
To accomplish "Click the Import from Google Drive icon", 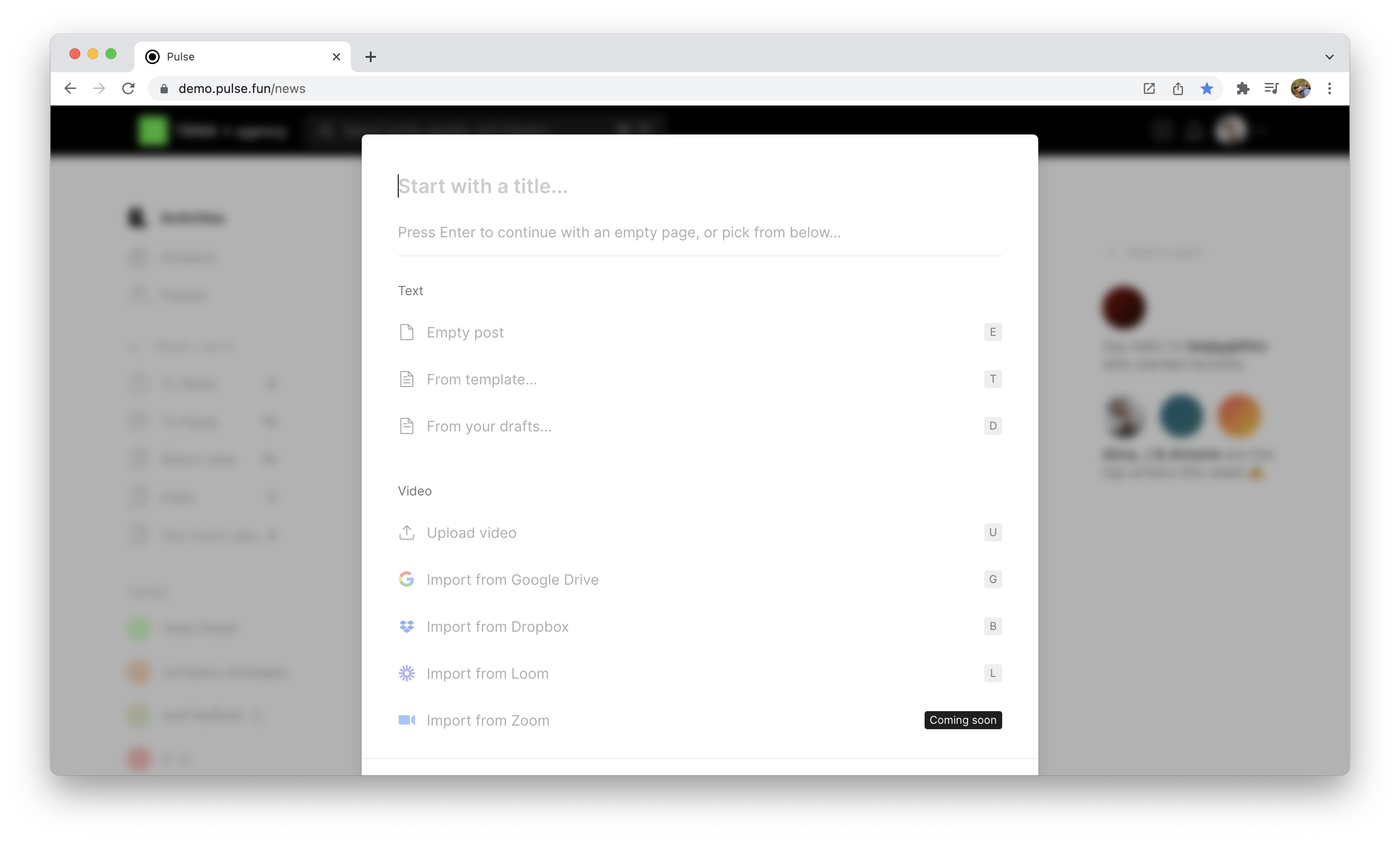I will click(x=407, y=579).
